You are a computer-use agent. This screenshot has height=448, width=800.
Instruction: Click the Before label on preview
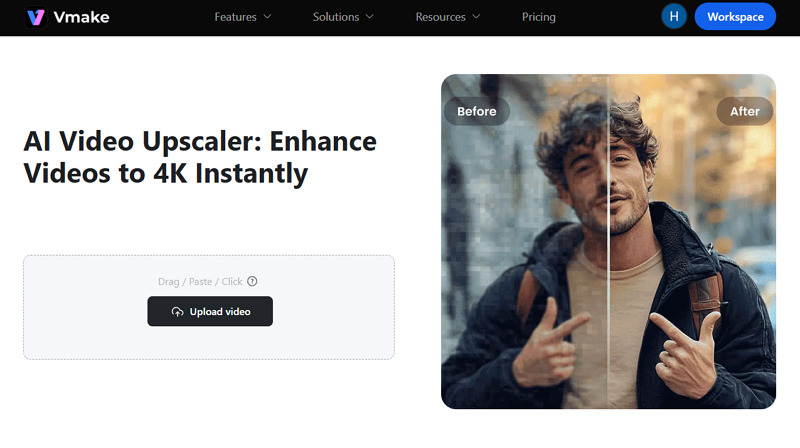point(477,111)
